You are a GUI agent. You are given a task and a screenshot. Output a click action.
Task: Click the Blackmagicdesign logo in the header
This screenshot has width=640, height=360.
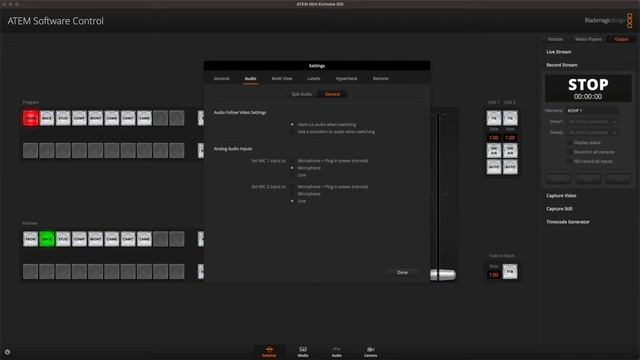tap(608, 20)
